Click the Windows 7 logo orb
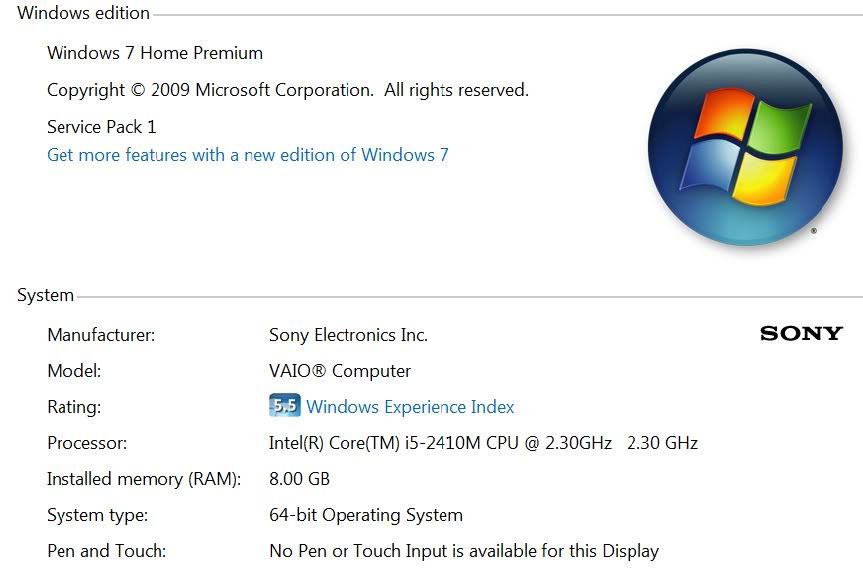Viewport: 863px width, 570px height. pos(745,147)
